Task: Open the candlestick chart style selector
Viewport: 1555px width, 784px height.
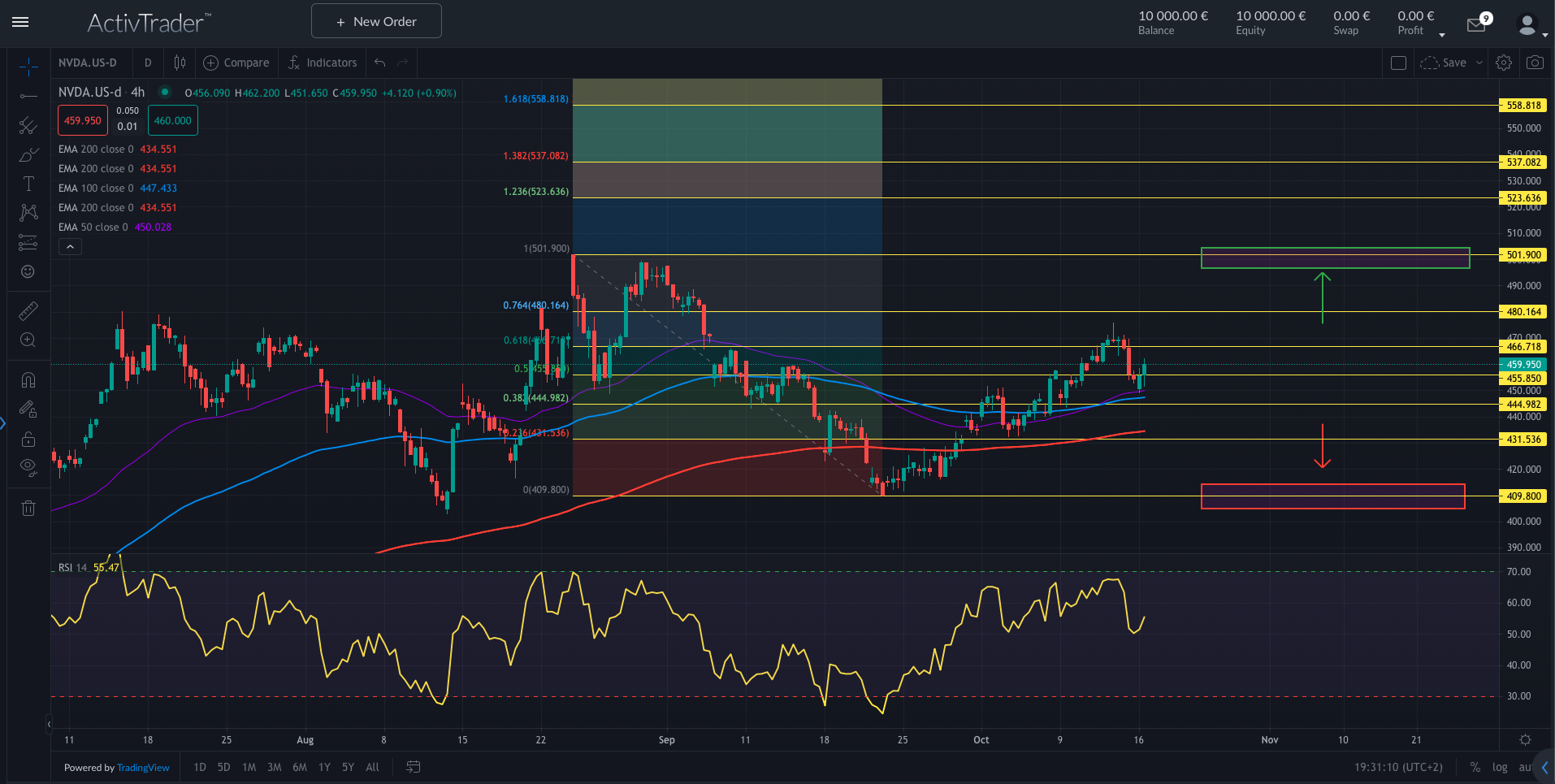Action: (180, 63)
